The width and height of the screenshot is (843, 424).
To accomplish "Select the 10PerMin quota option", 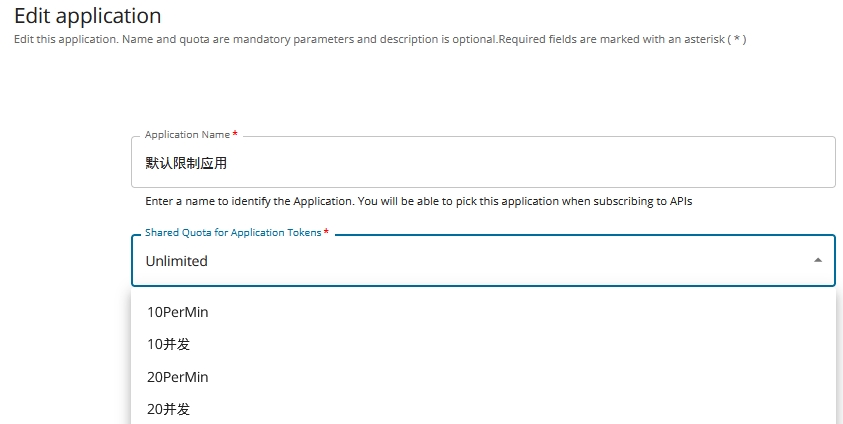I will 177,312.
